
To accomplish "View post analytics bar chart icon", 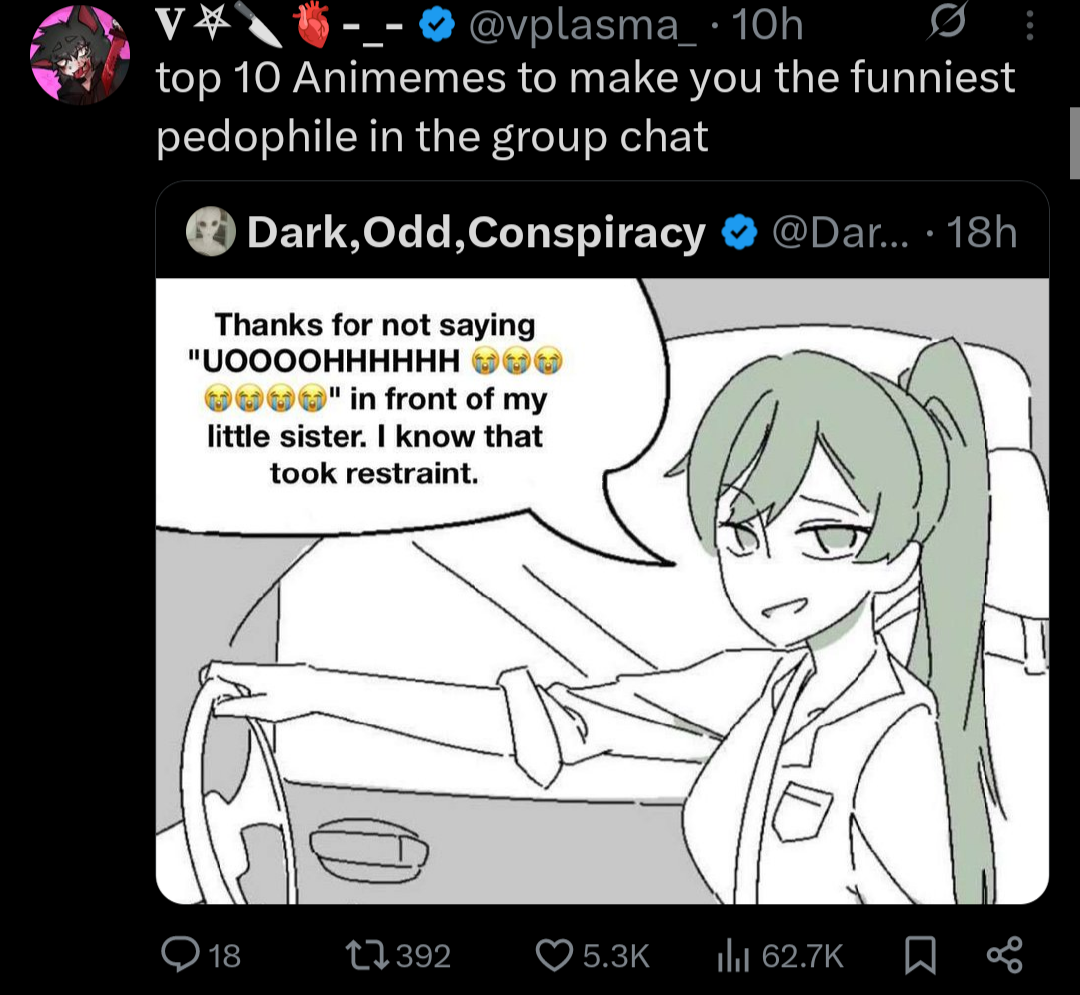I will pyautogui.click(x=732, y=956).
